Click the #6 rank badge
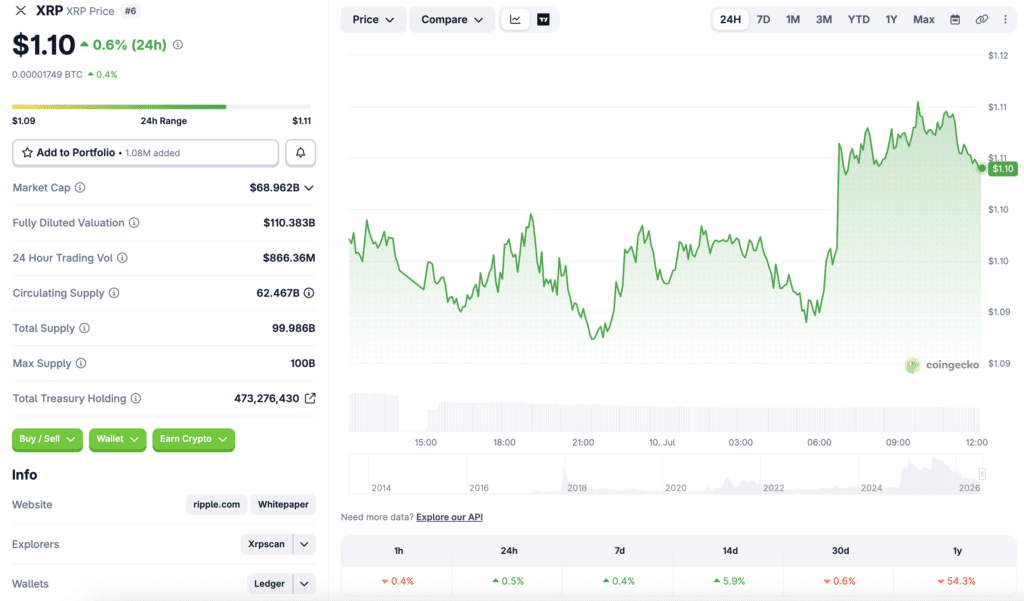Viewport: 1024px width, 601px height. pos(131,11)
